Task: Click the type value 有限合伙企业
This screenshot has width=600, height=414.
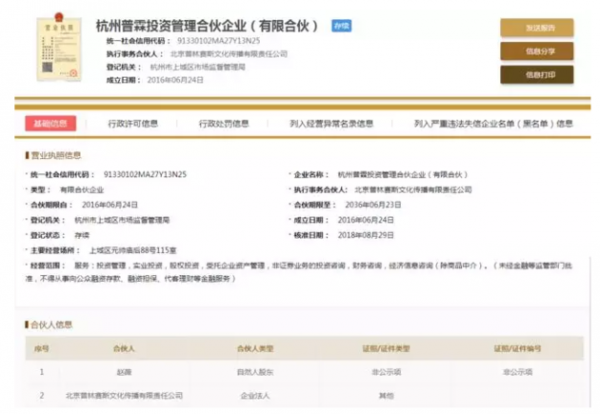Action: pyautogui.click(x=82, y=190)
